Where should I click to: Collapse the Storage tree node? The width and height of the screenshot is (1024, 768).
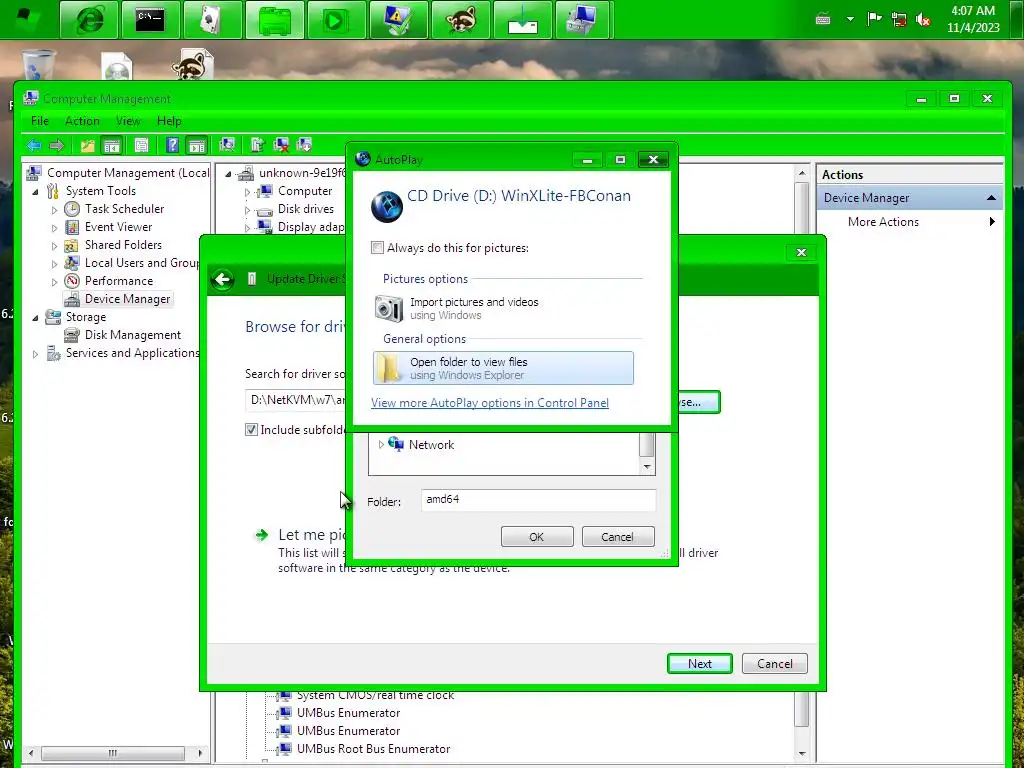coord(35,317)
